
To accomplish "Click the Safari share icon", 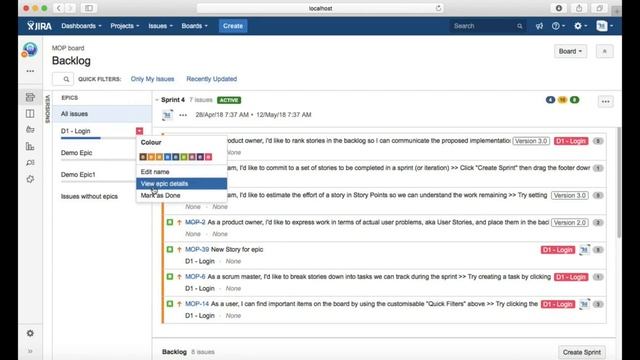I will point(579,8).
